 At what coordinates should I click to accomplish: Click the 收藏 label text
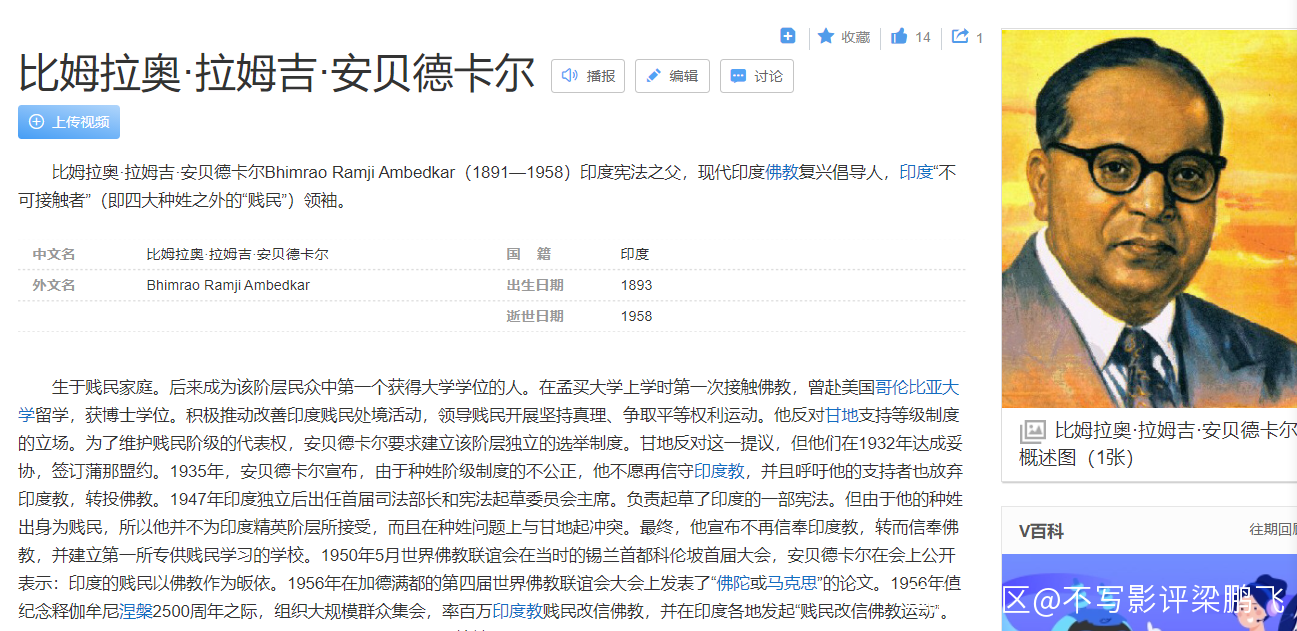(856, 37)
